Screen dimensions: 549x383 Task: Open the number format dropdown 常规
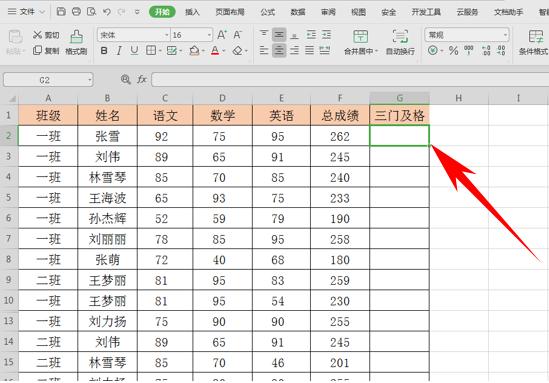click(x=505, y=35)
